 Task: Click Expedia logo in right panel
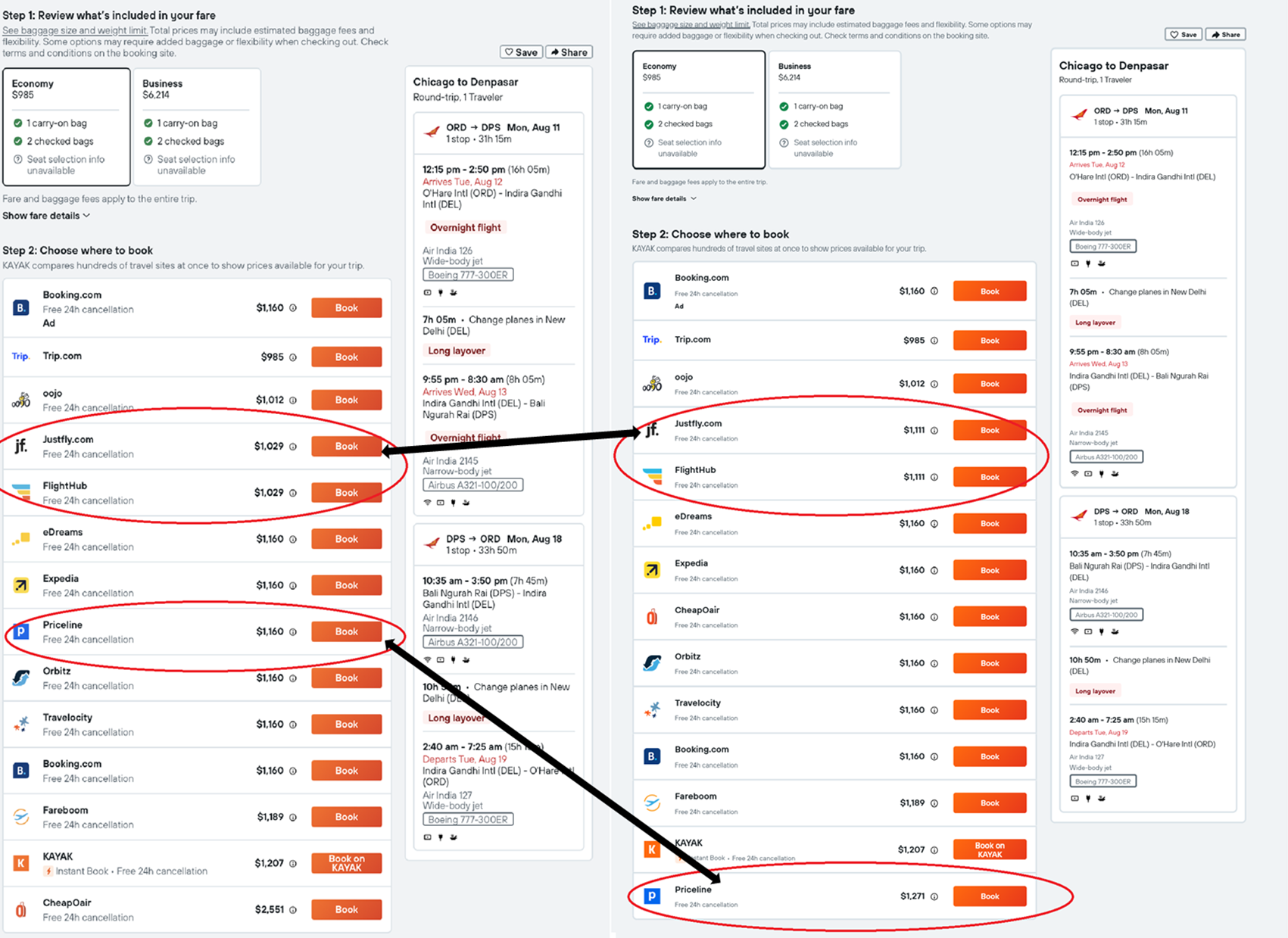pyautogui.click(x=652, y=570)
